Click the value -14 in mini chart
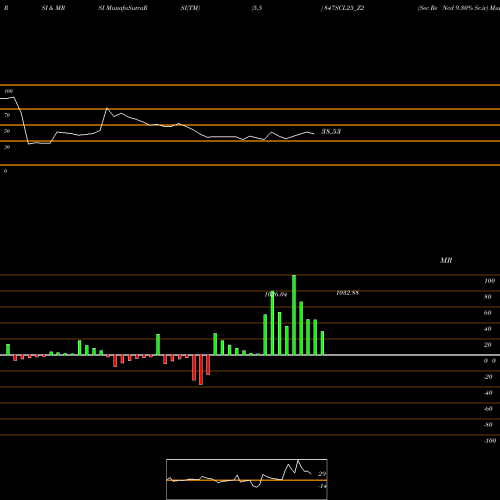The width and height of the screenshot is (500, 500). 322,486
